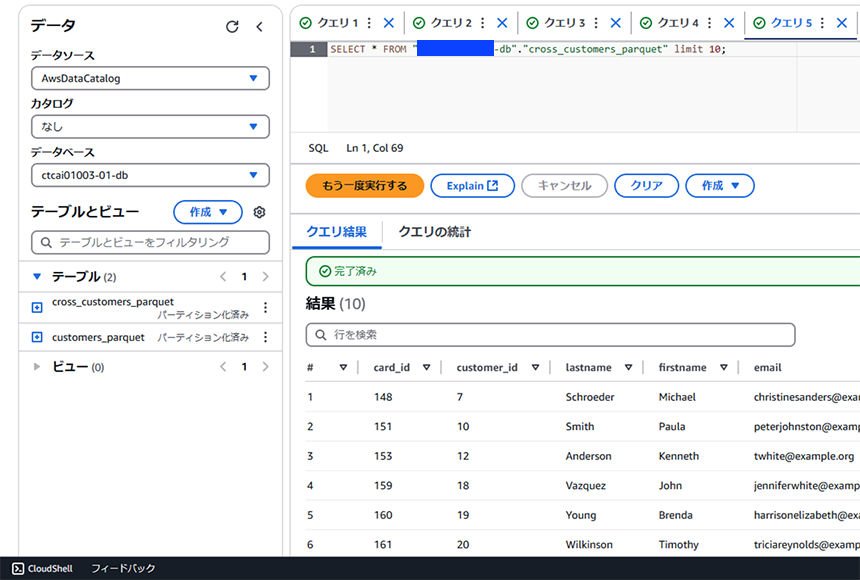The image size is (860, 580).
Task: Open options menu of クエリ 5 tab
Action: [822, 22]
